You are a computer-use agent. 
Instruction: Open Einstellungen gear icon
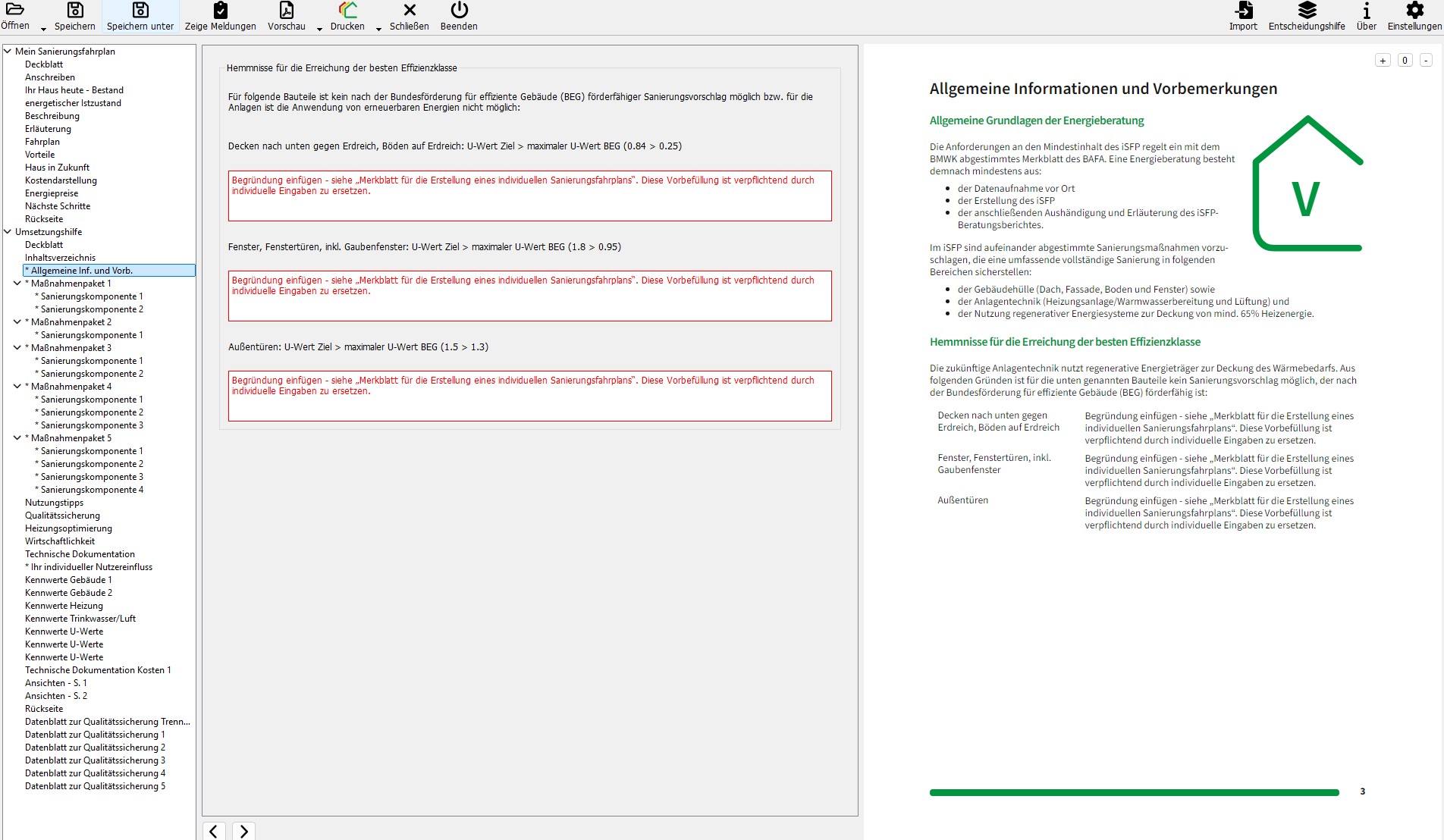(x=1414, y=10)
